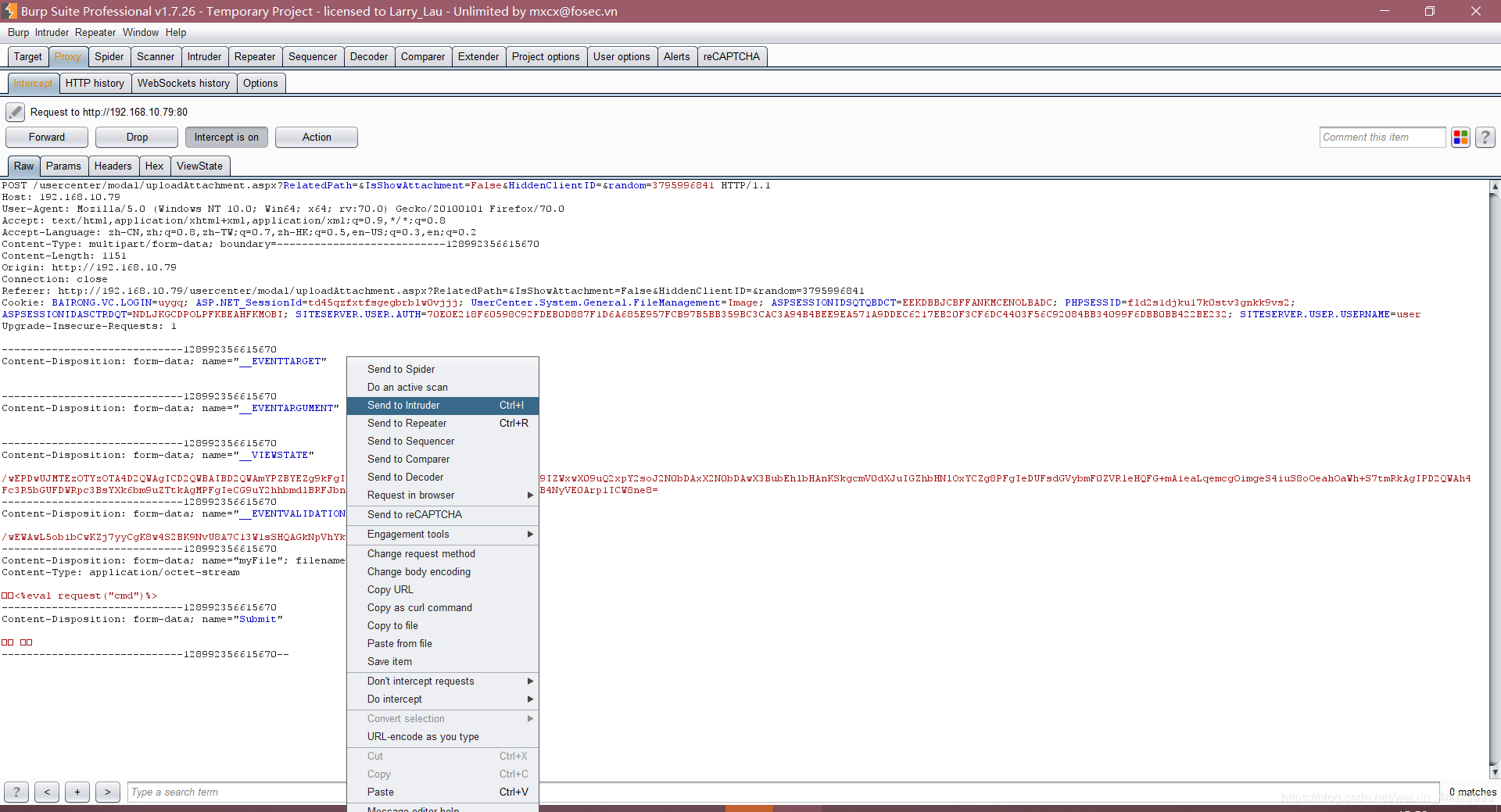This screenshot has height=812, width=1501.
Task: Open the Alerts tab
Action: pos(677,57)
